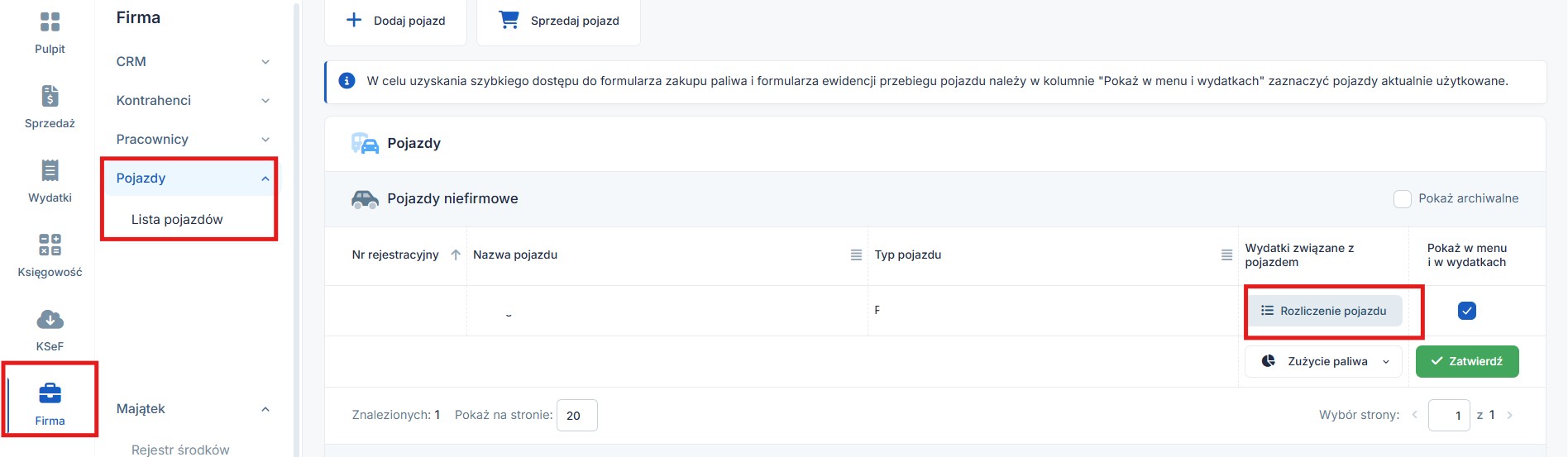Viewport: 1568px width, 457px height.
Task: Expand the Kontrahenci menu section
Action: coord(194,101)
